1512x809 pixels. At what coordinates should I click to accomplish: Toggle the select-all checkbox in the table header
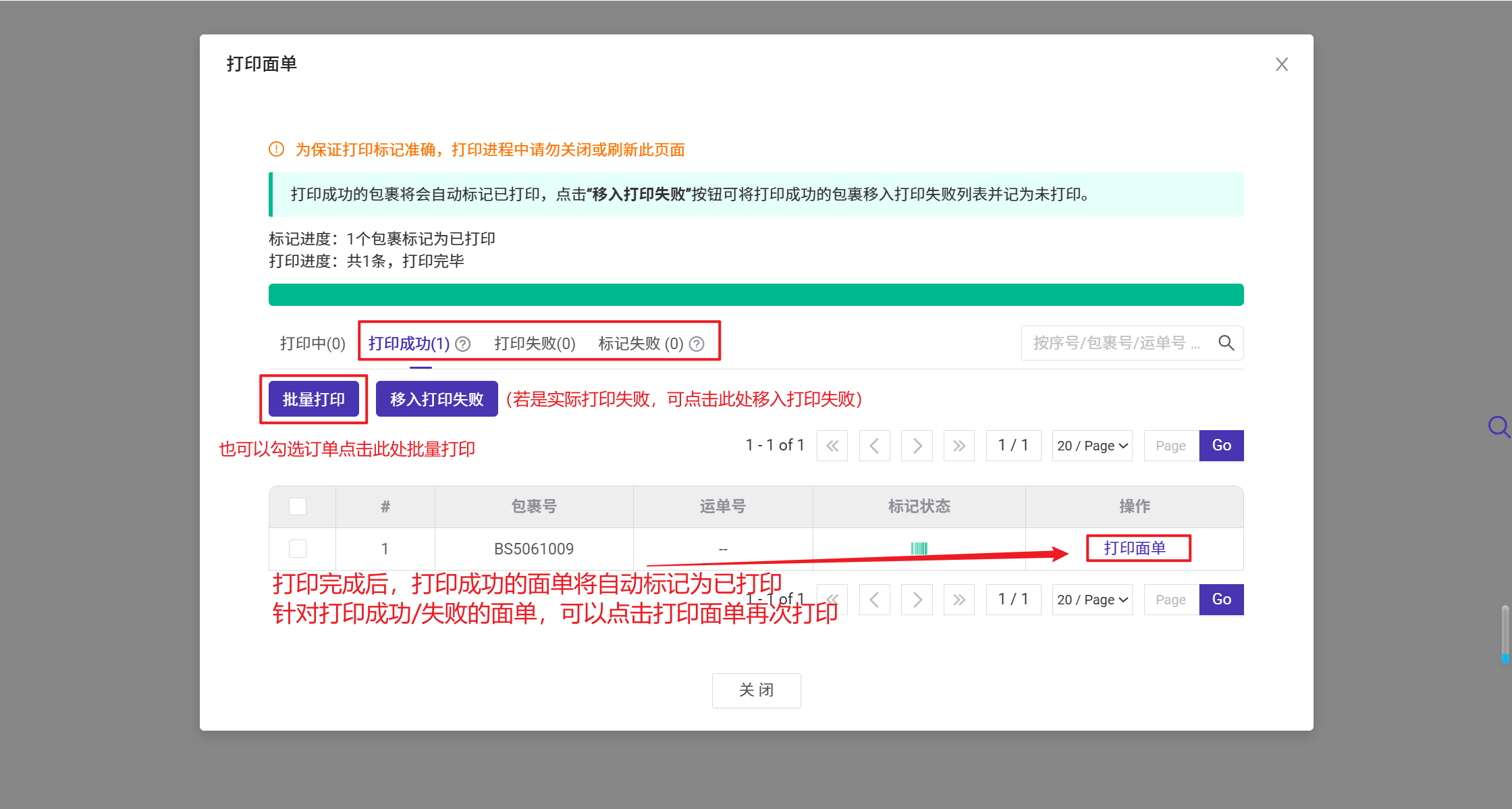pos(298,506)
